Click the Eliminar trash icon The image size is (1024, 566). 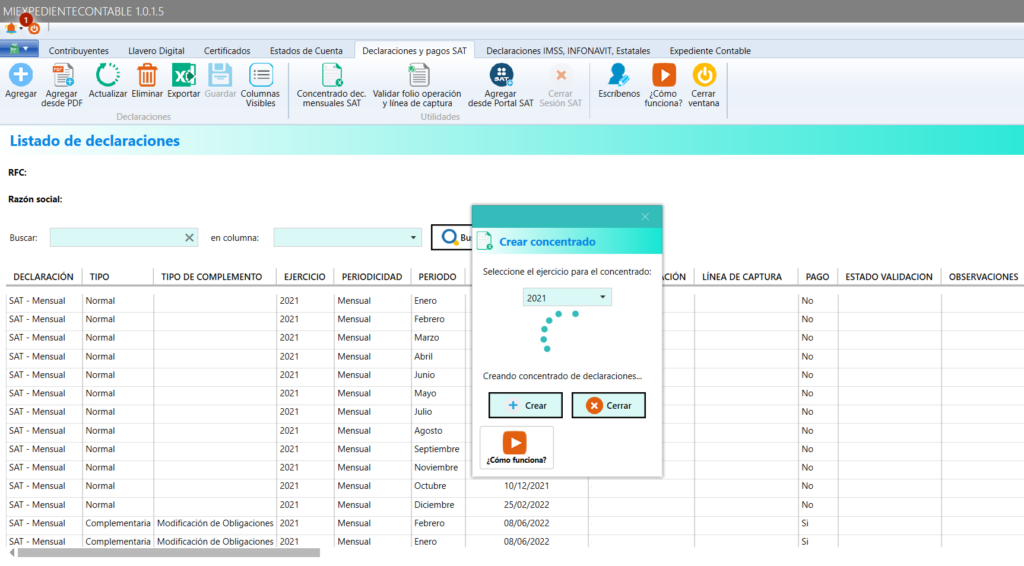click(x=147, y=76)
